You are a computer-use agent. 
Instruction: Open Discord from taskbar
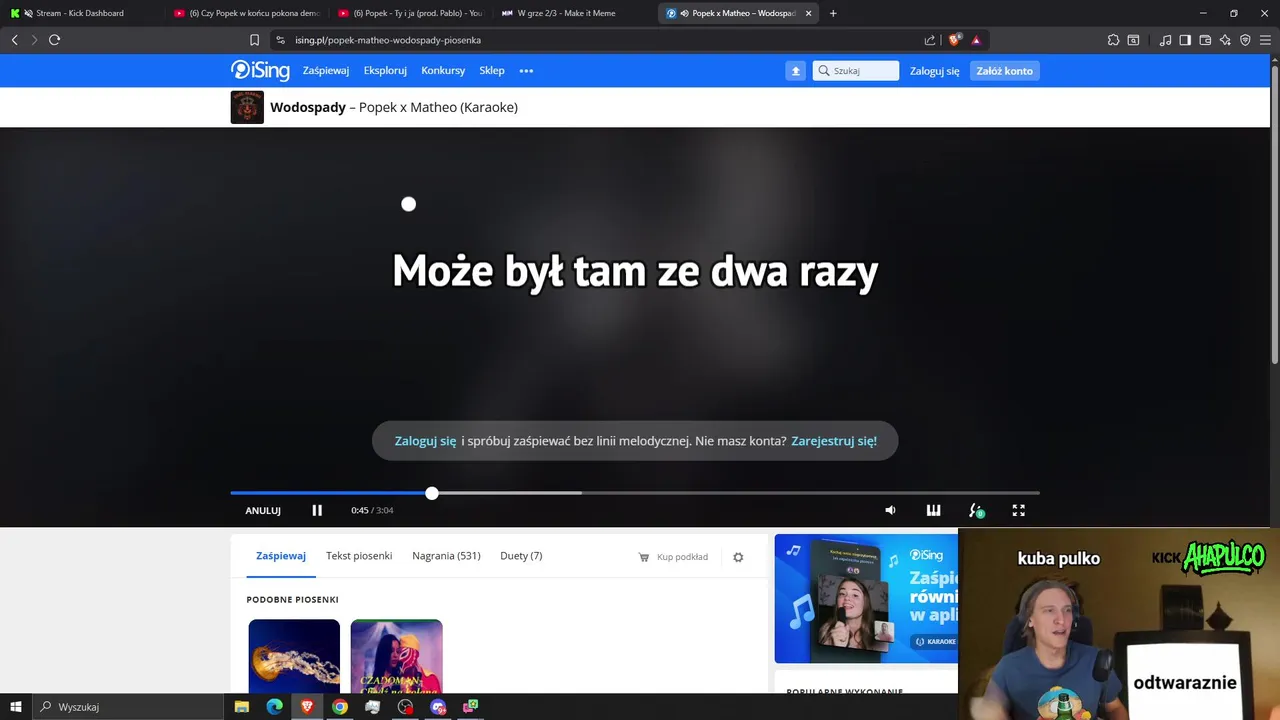point(438,707)
